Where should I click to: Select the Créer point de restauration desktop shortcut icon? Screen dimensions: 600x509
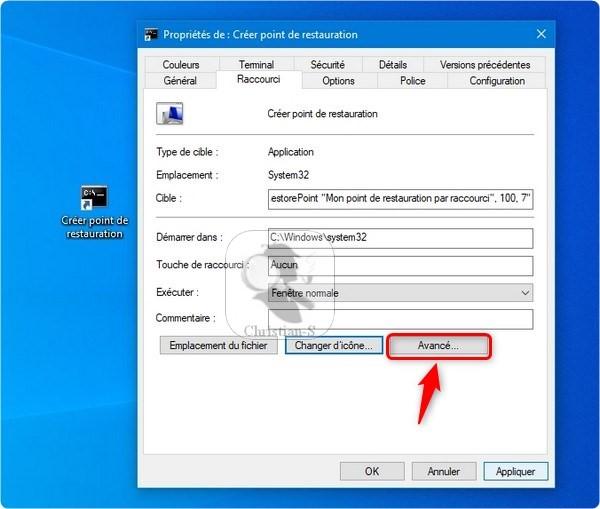(x=94, y=212)
